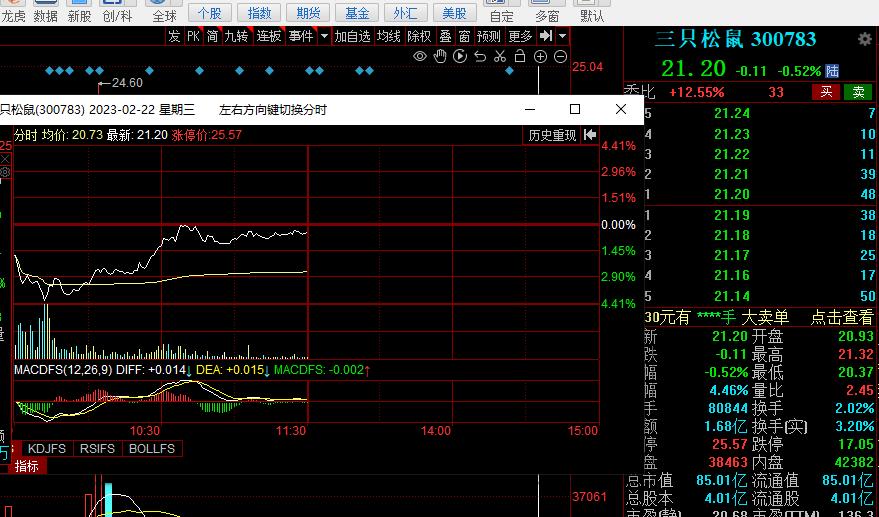The height and width of the screenshot is (517, 879).
Task: Select the hand pan tool
Action: 441,56
